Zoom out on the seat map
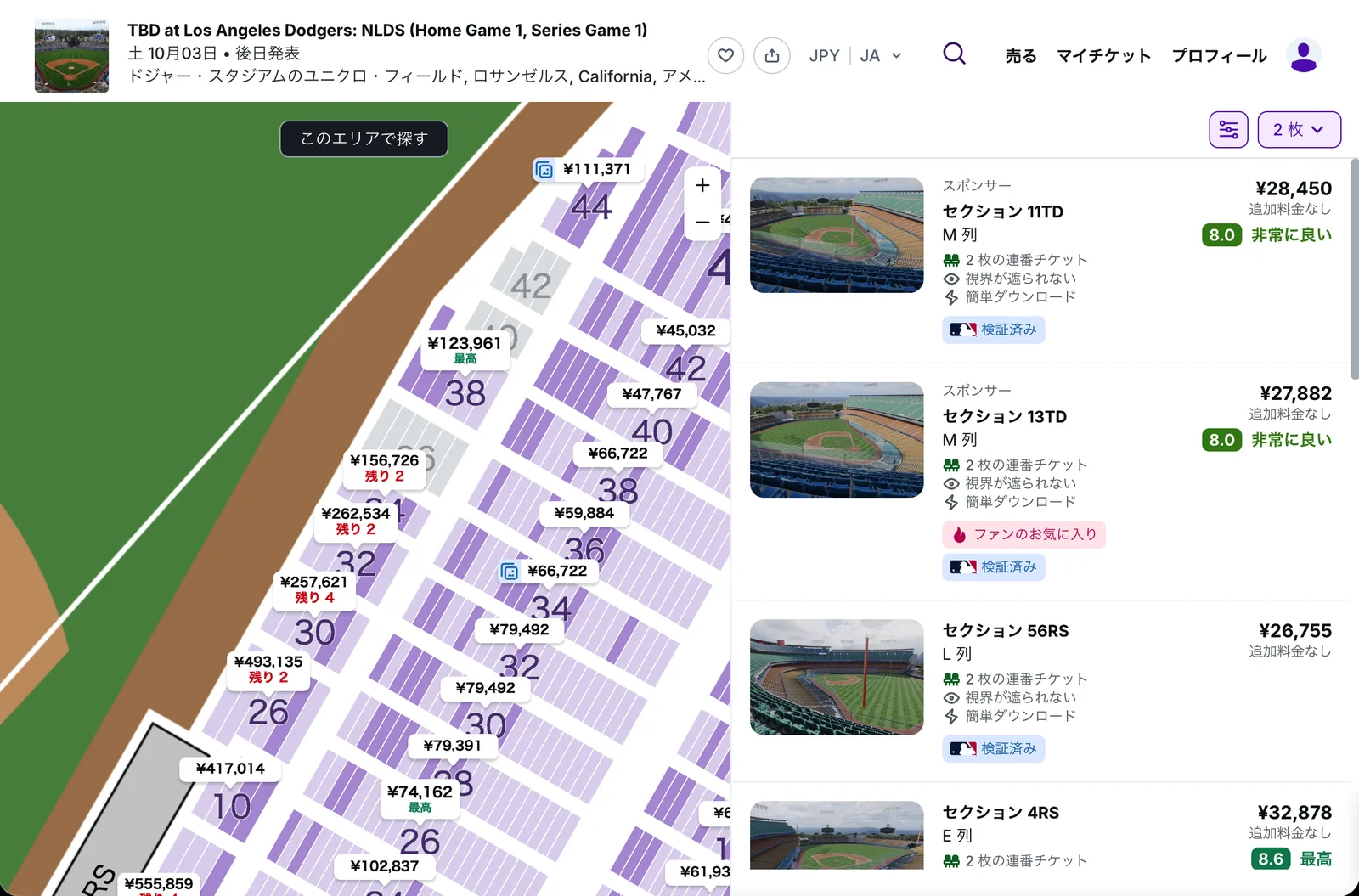This screenshot has width=1359, height=896. point(702,223)
